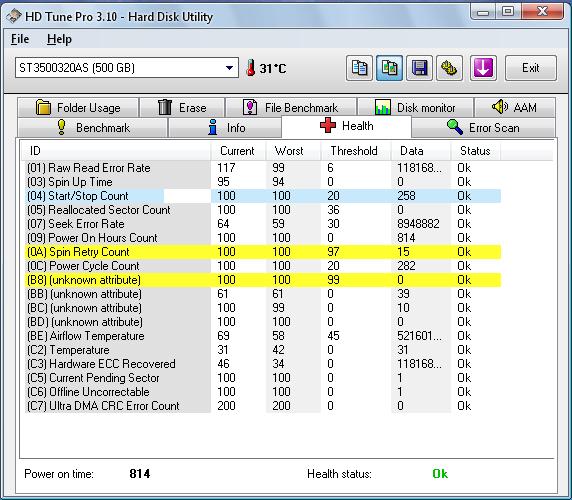Switch to the Benchmark tab
This screenshot has height=500, width=572.
[x=93, y=128]
